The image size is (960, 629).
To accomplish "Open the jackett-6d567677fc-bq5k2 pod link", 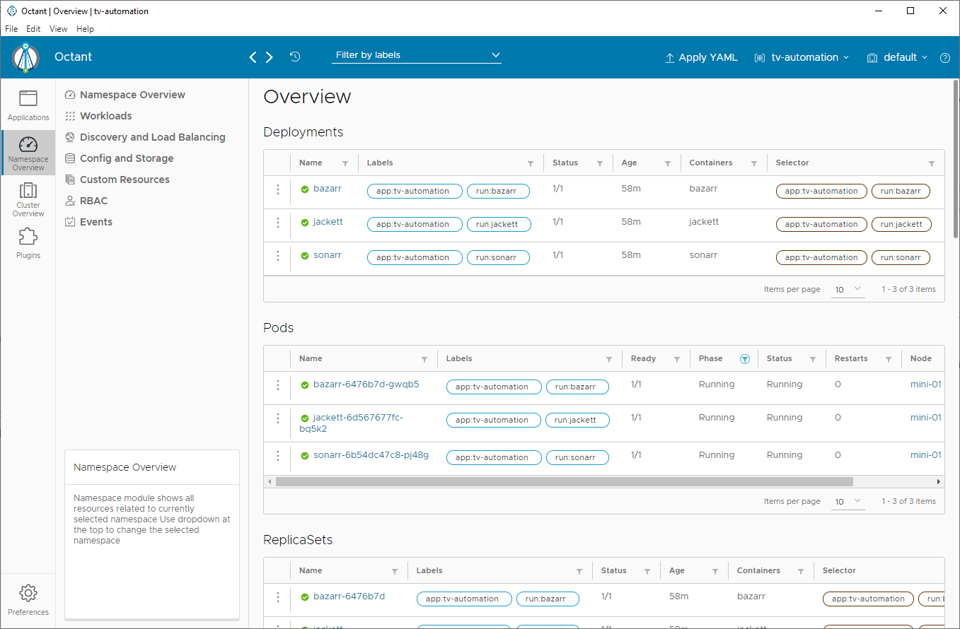I will [x=351, y=423].
